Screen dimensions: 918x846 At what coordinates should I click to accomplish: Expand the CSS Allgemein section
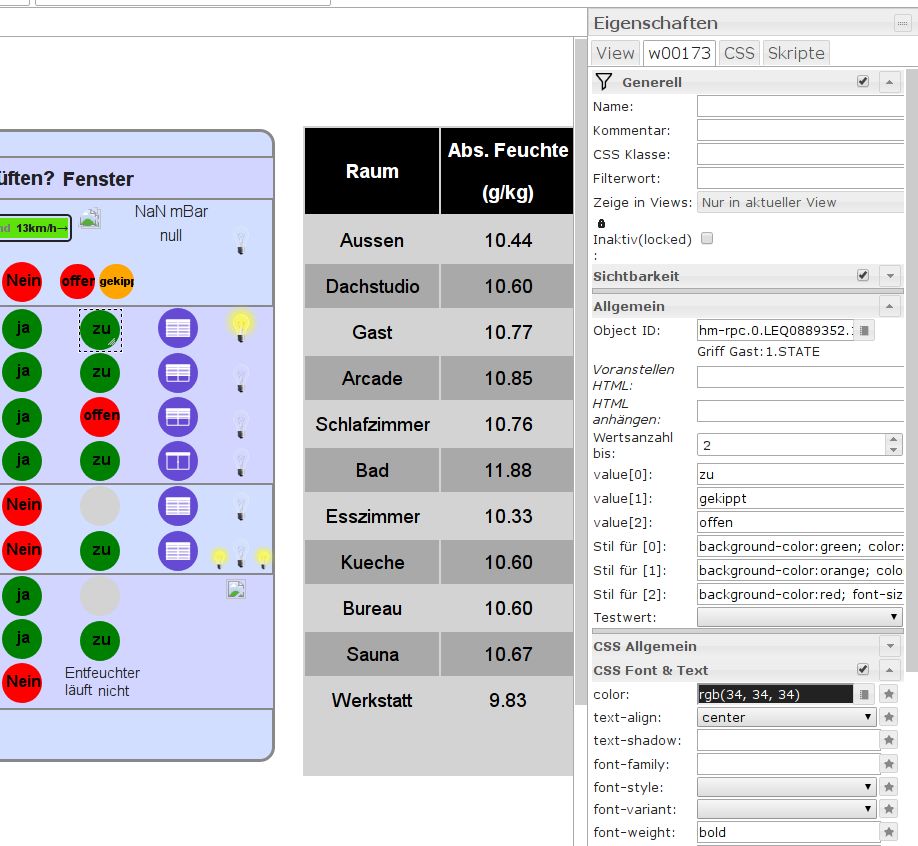point(889,646)
